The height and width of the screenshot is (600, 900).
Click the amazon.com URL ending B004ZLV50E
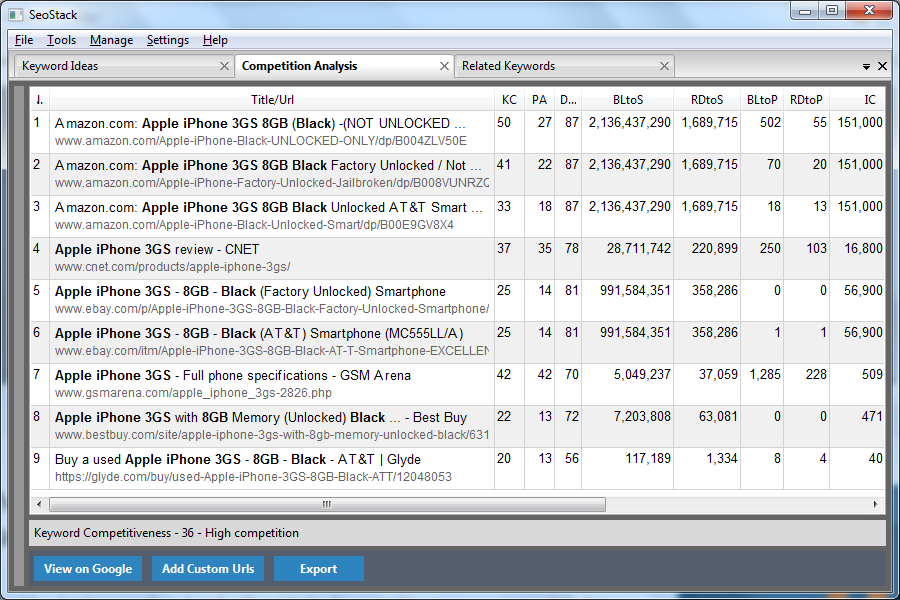point(261,141)
